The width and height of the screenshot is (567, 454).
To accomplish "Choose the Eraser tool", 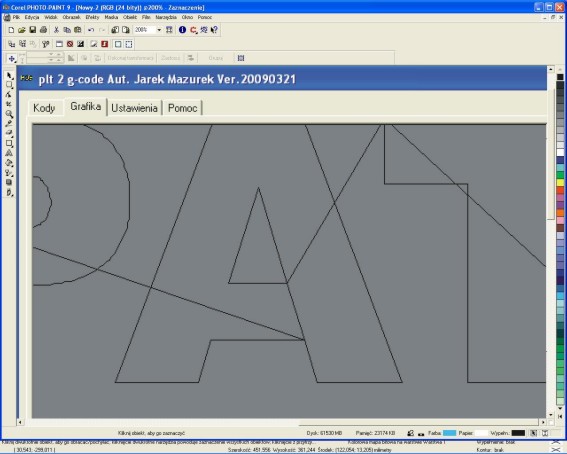I will [x=9, y=133].
